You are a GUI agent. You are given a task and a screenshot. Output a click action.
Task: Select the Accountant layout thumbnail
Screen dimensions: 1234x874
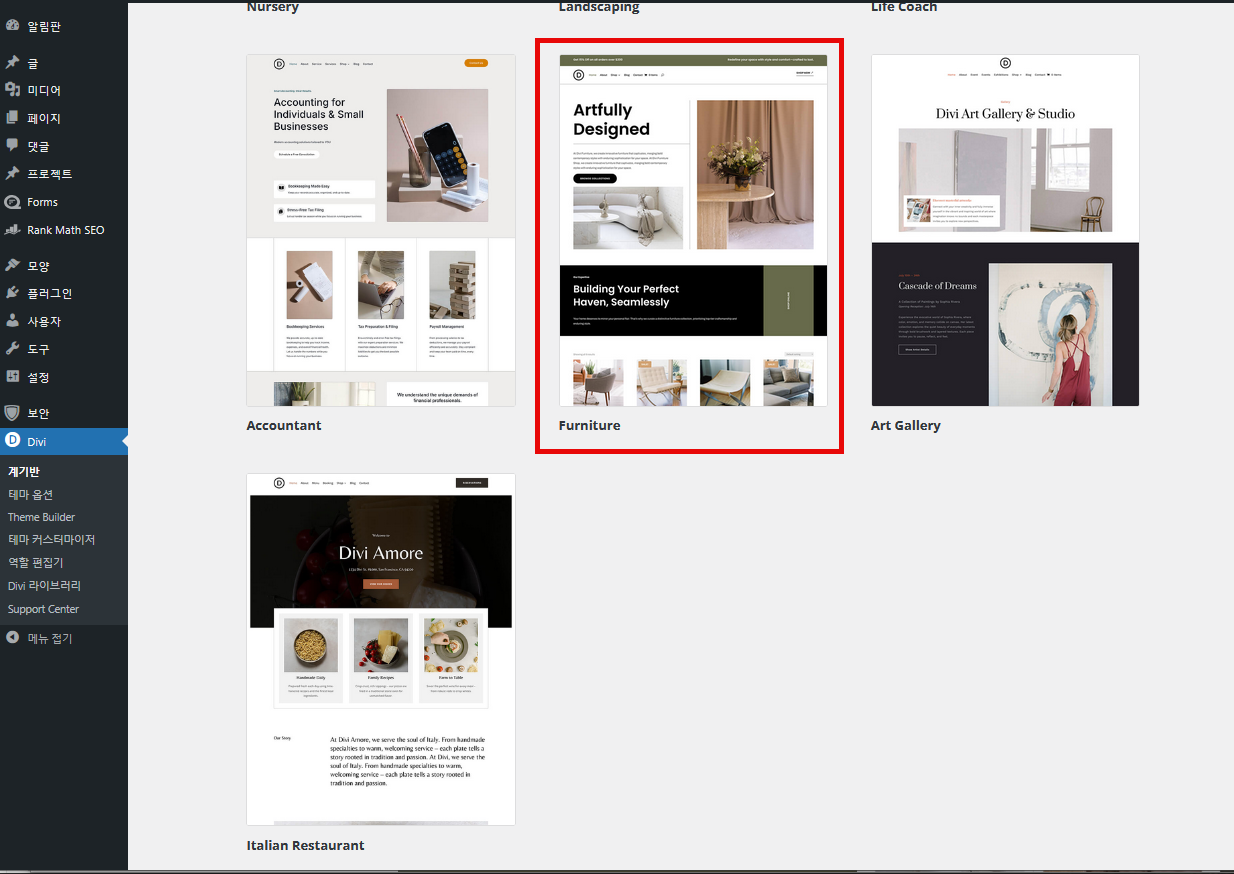[x=381, y=230]
